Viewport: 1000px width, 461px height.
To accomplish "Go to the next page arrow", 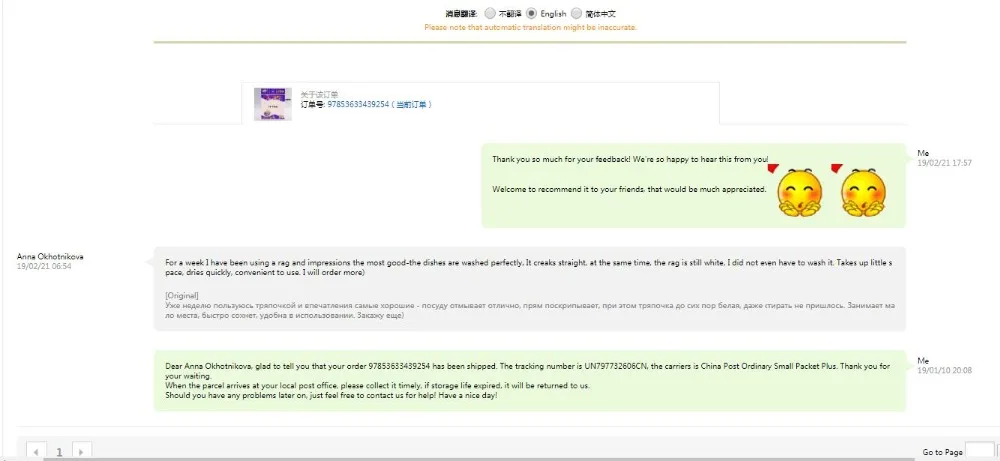I will point(82,451).
